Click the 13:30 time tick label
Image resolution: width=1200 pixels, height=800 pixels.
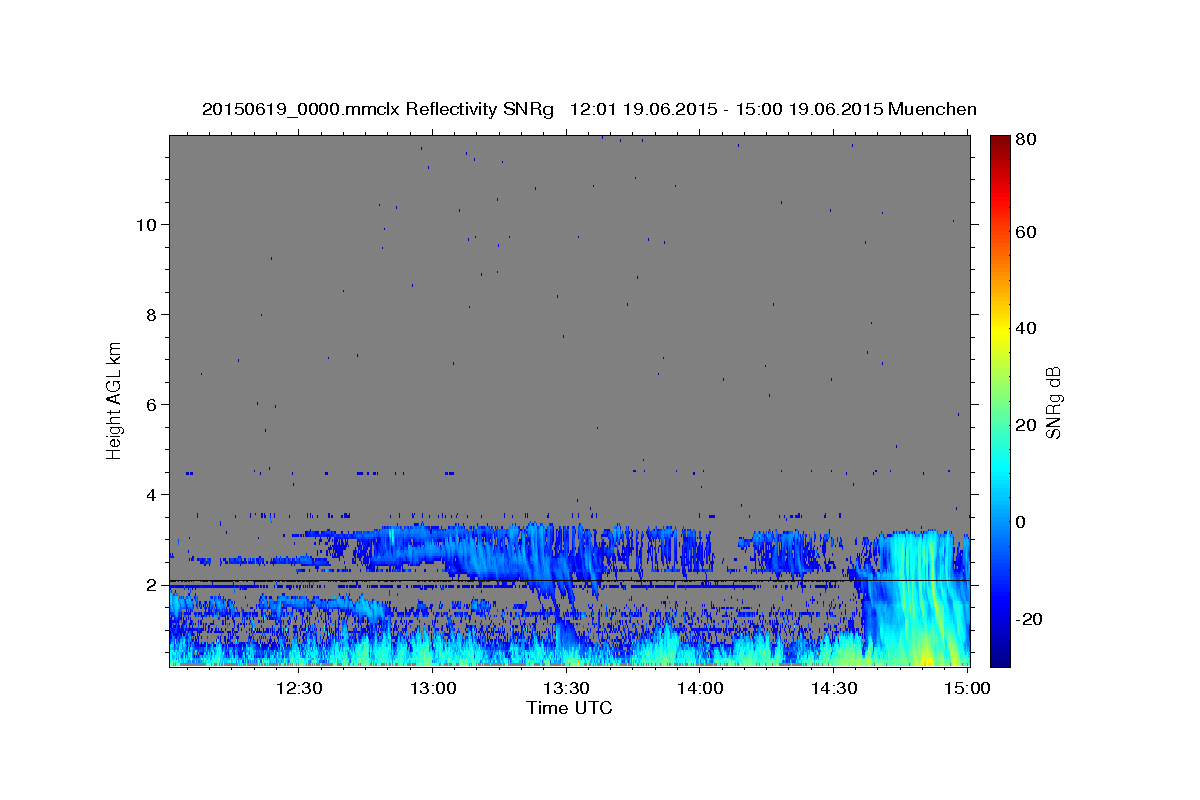pos(566,688)
